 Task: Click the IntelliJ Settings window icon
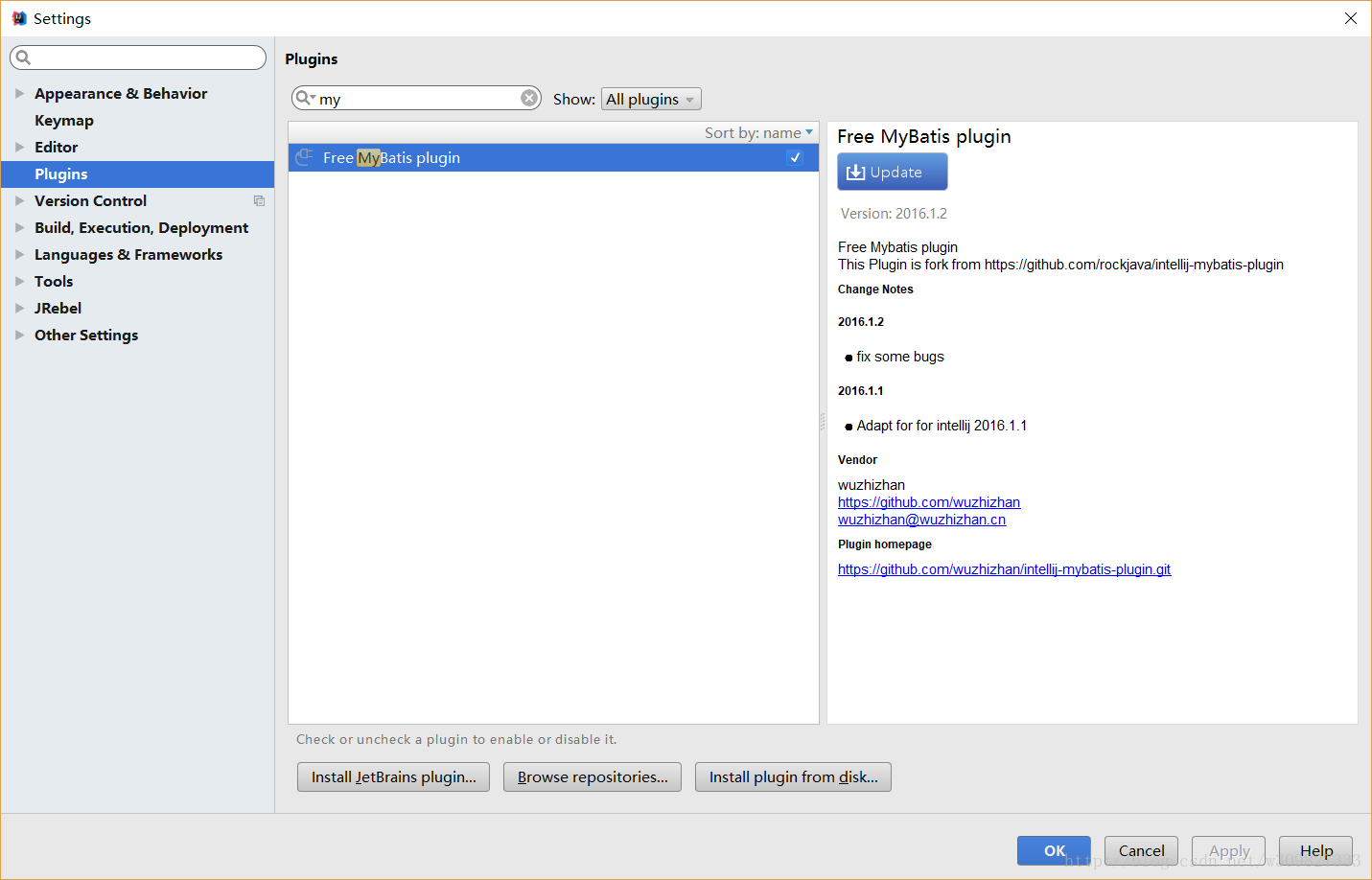(x=19, y=18)
